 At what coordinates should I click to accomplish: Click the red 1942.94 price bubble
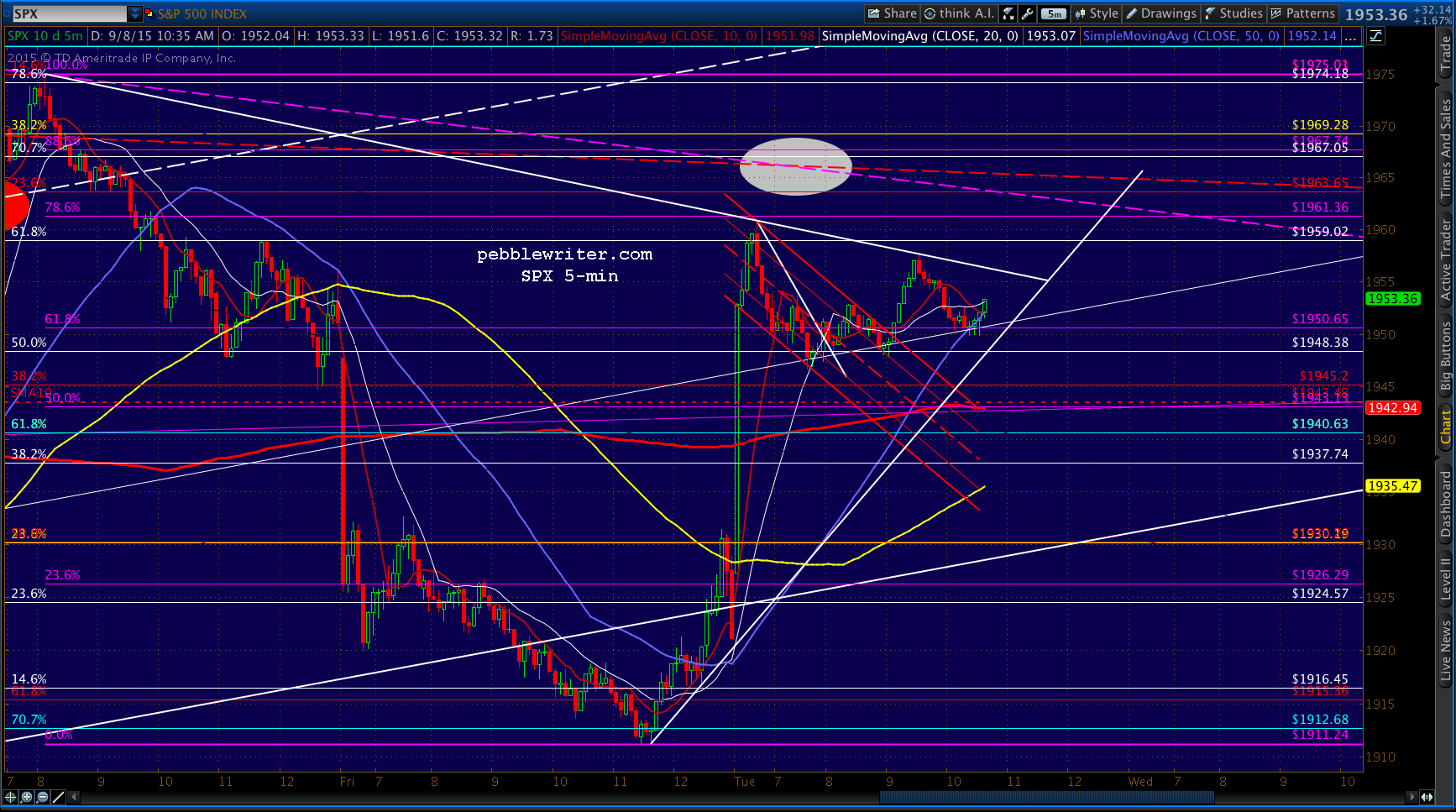(x=1392, y=408)
